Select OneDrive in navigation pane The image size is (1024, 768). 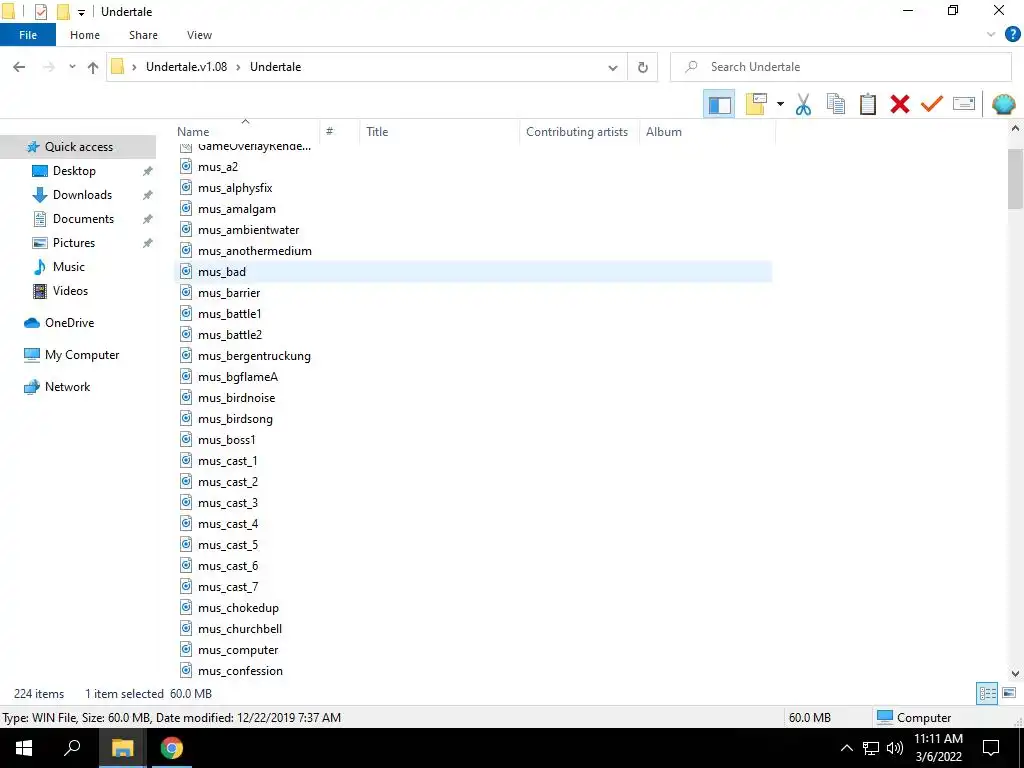pos(69,323)
